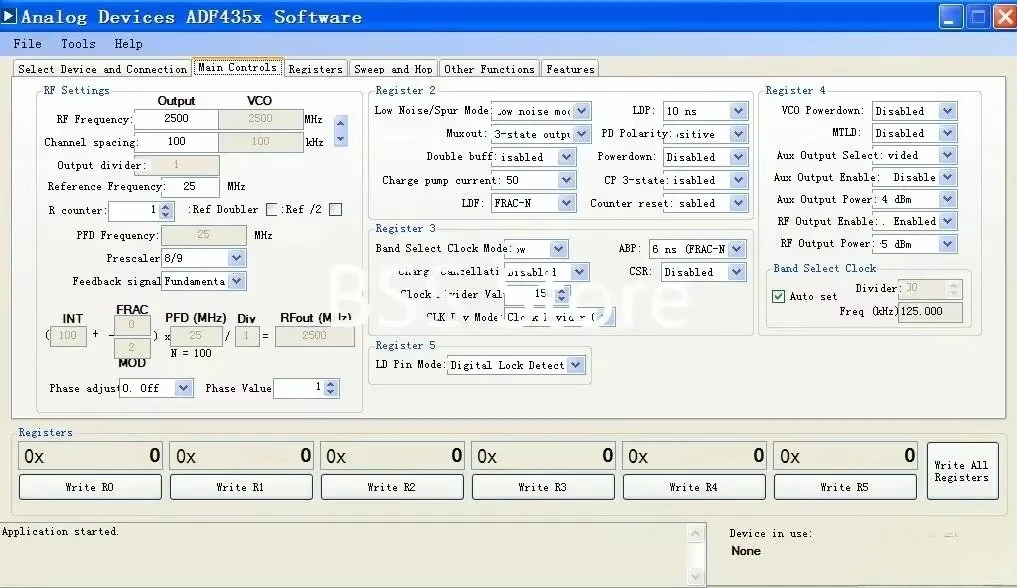Tick the Ref /2 checkbox
Image resolution: width=1017 pixels, height=588 pixels.
coord(335,210)
